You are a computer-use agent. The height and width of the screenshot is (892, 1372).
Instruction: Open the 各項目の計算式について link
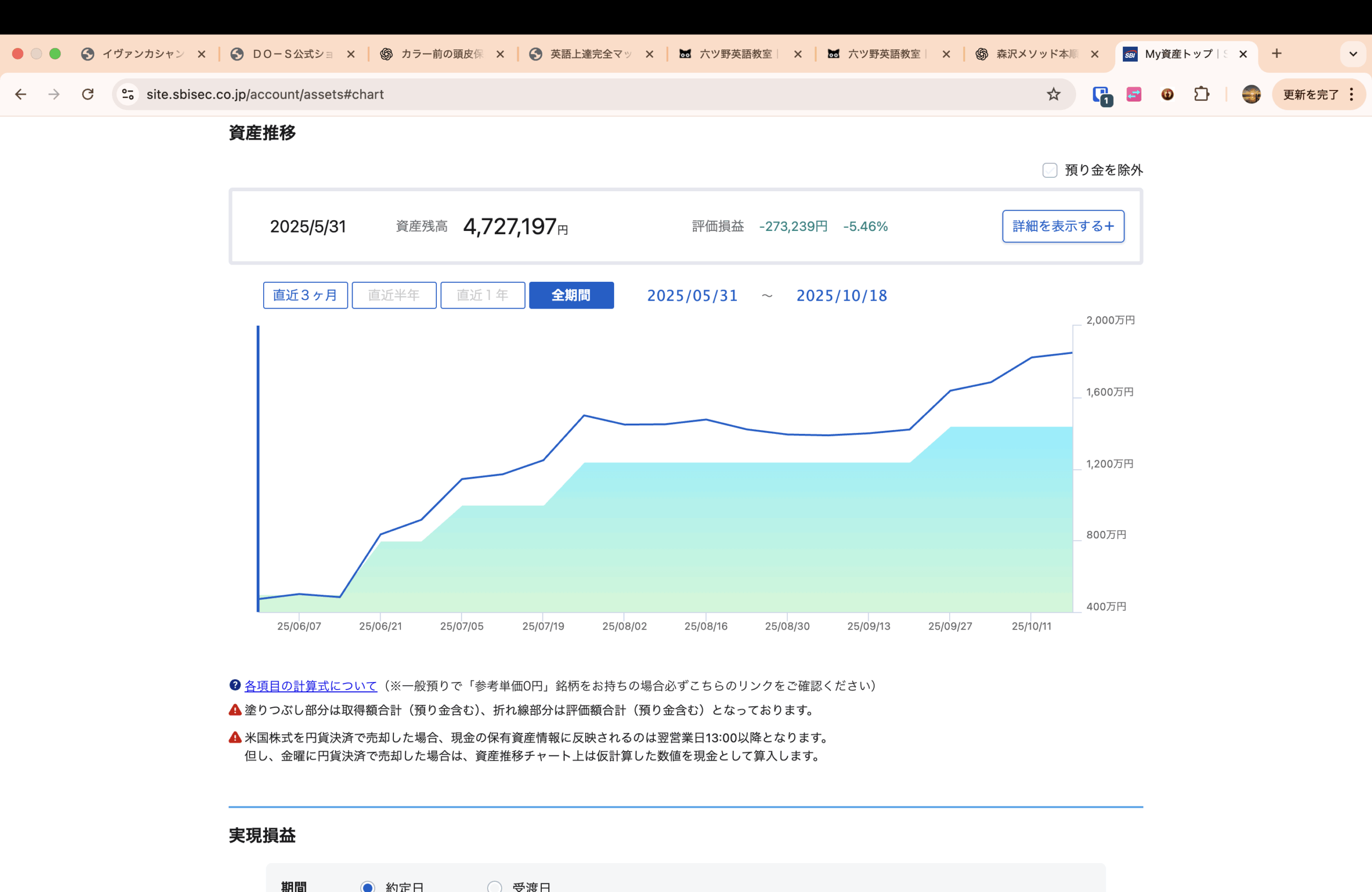[311, 686]
